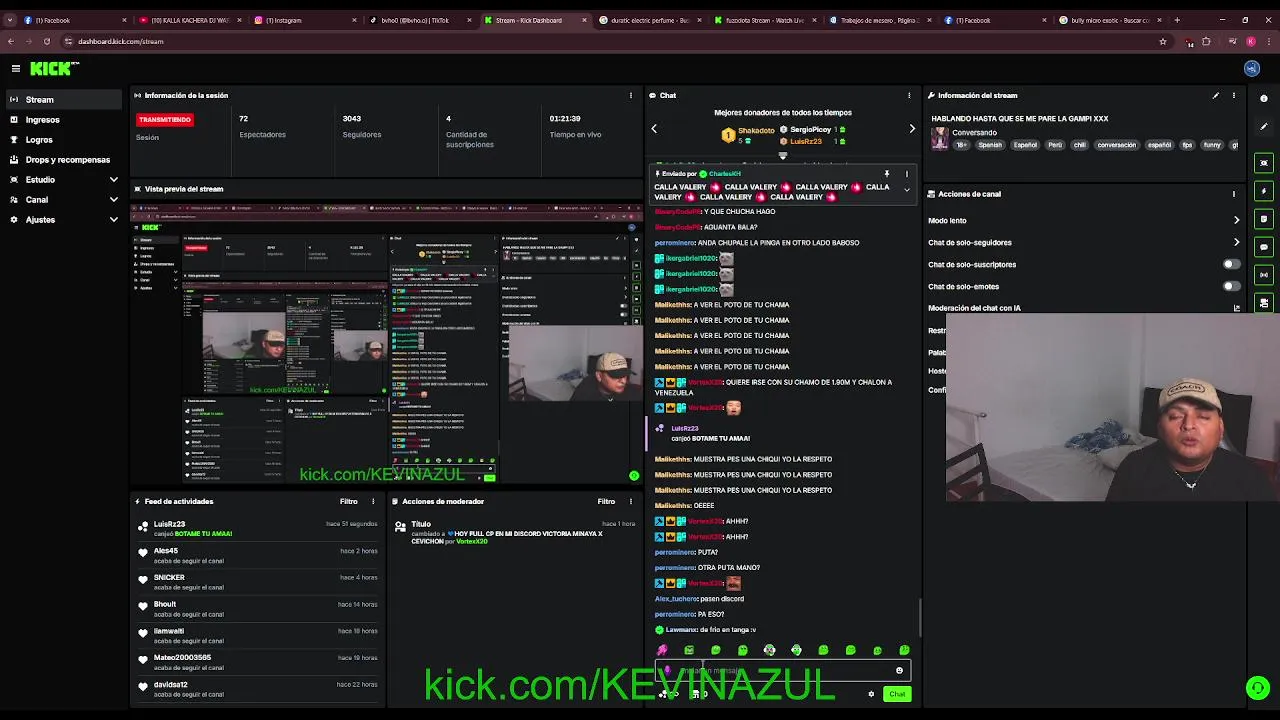
Task: Open options menu of Información de la sesión
Action: pyautogui.click(x=630, y=96)
